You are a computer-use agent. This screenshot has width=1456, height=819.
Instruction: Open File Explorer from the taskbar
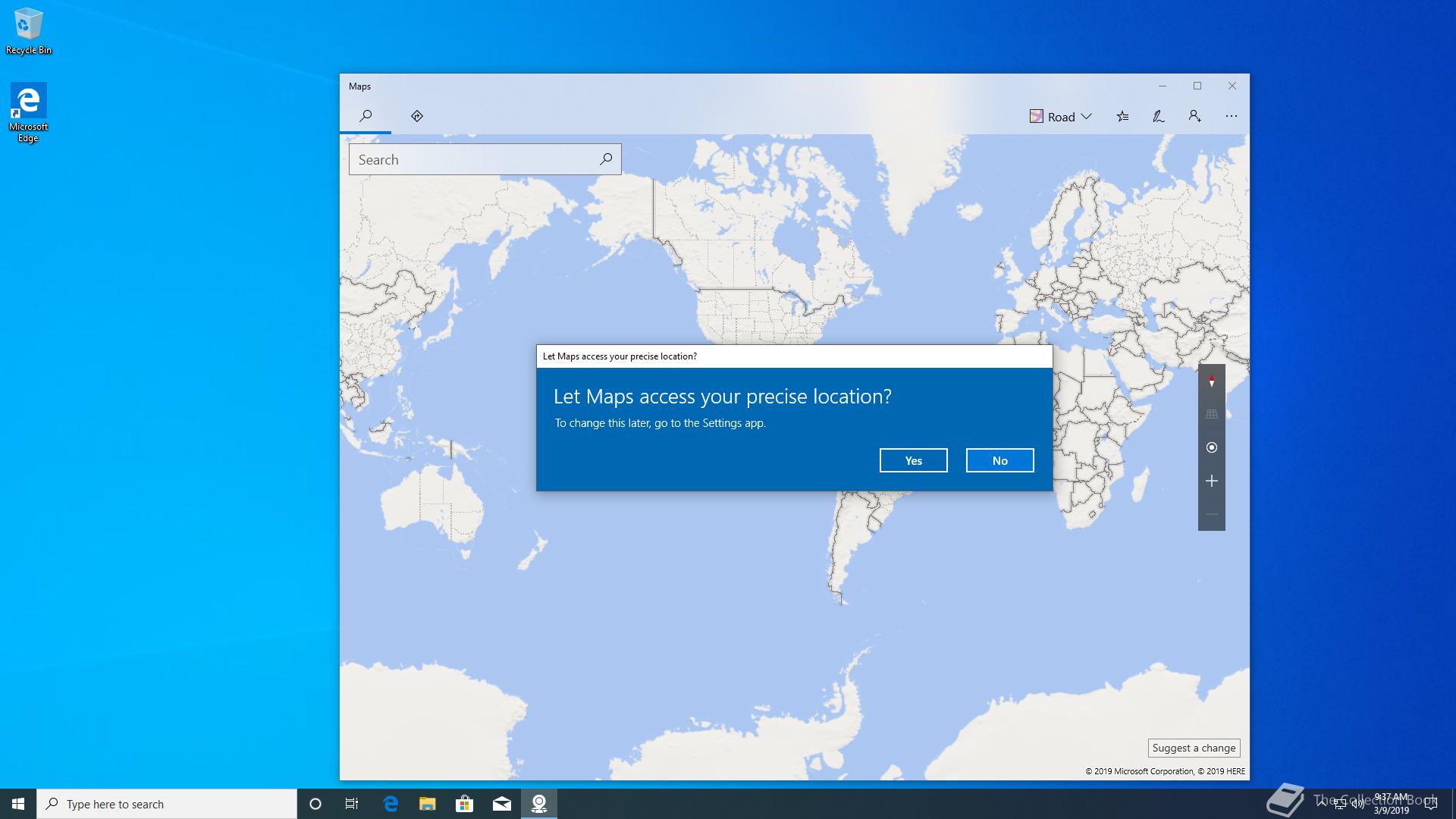[x=428, y=804]
